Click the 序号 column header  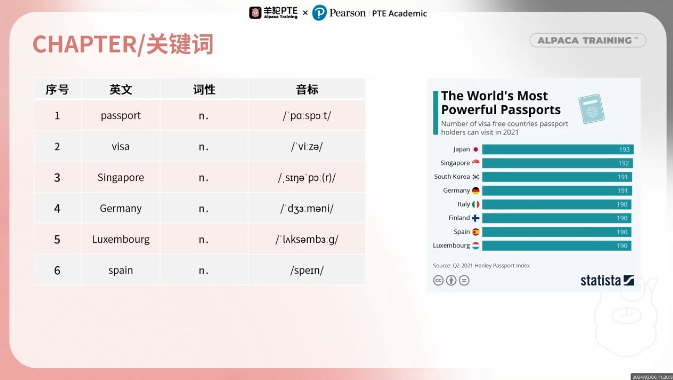coord(57,89)
